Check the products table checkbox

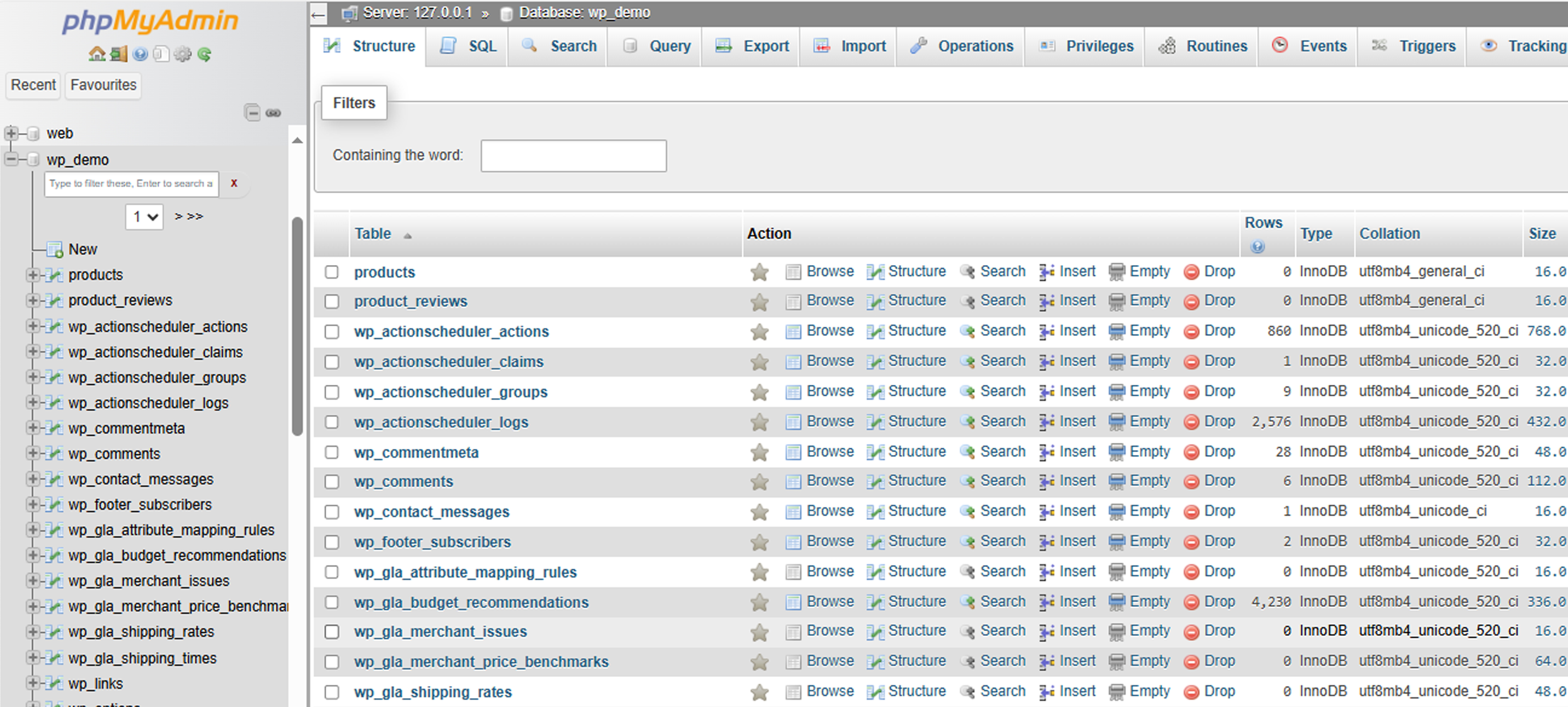(331, 272)
